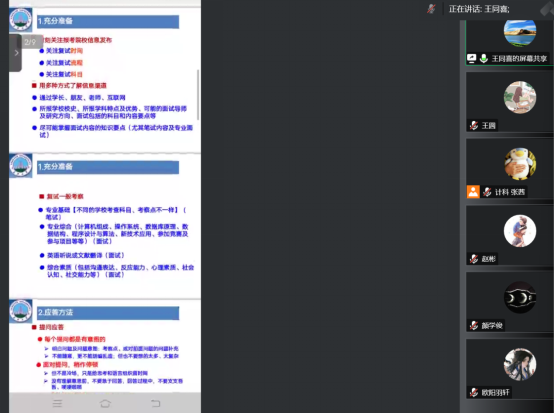Click the diamond icon at top right corner
The image size is (554, 413).
point(547,9)
